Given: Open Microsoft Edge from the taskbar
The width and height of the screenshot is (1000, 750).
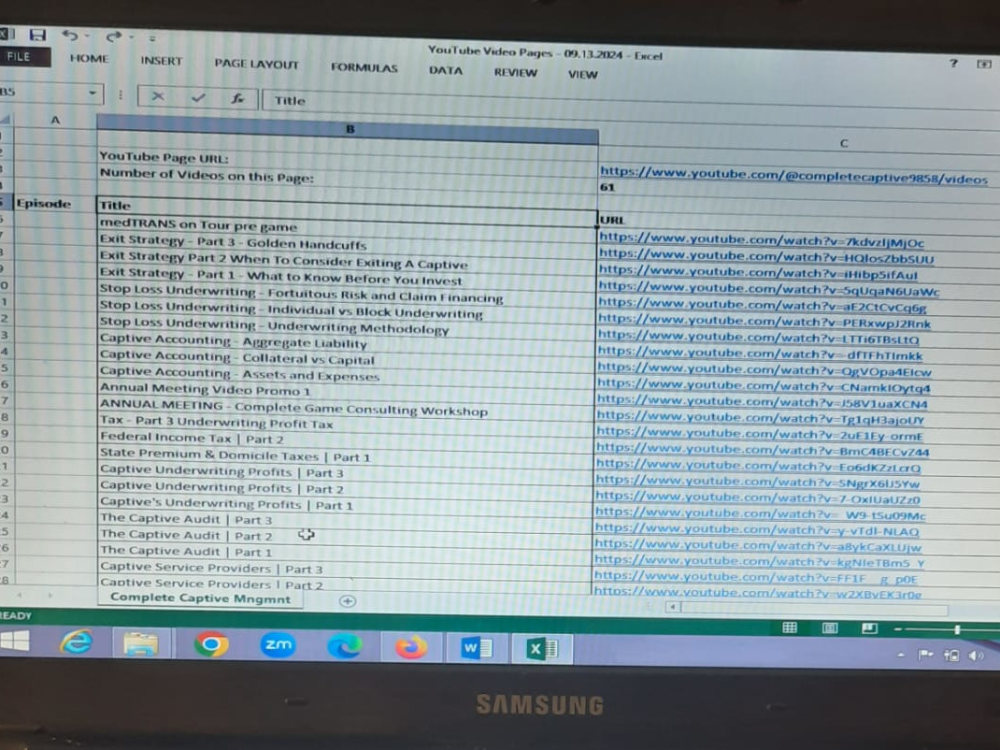Looking at the screenshot, I should click(x=344, y=647).
